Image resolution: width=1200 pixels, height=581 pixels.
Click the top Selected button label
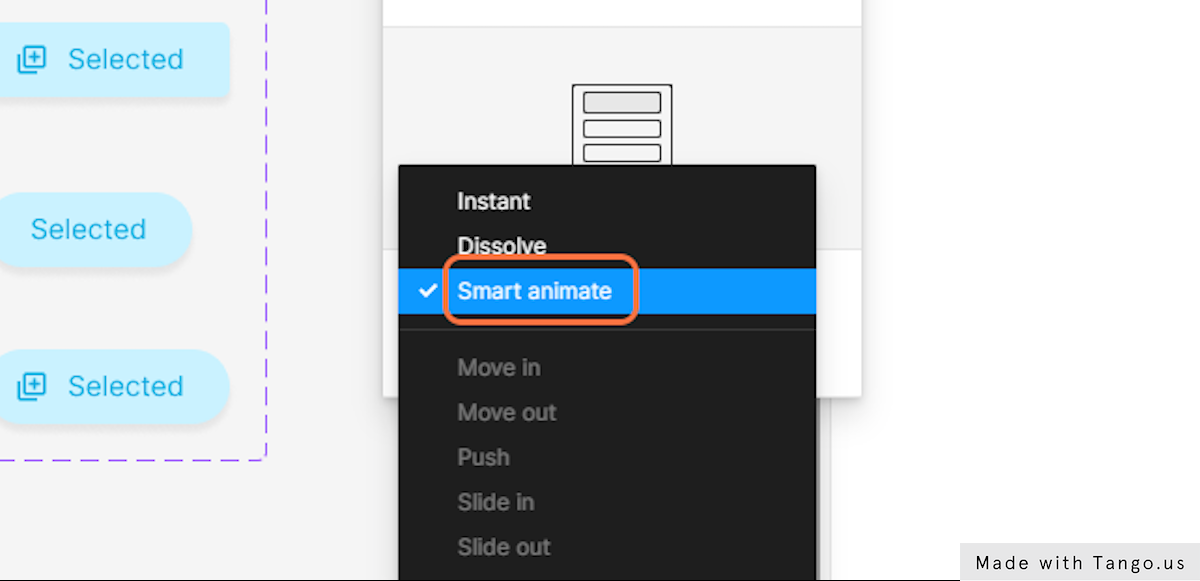(x=126, y=60)
